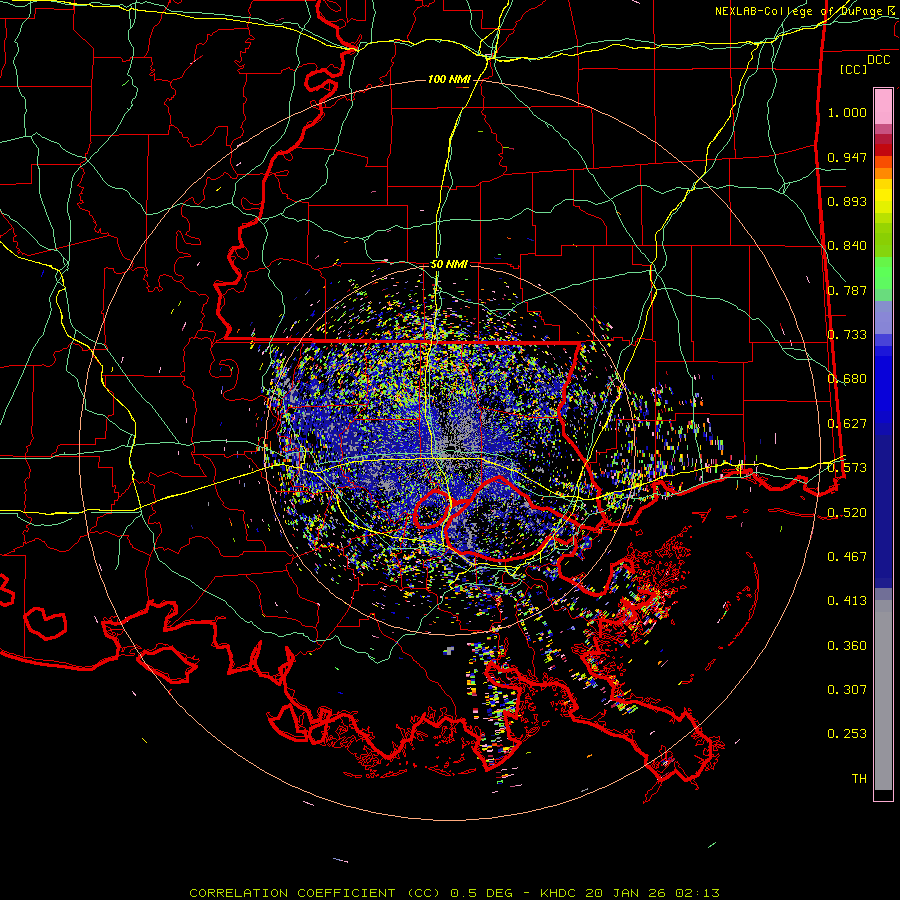Select the 0.893 scale value
Screen dimensions: 900x900
tap(847, 201)
